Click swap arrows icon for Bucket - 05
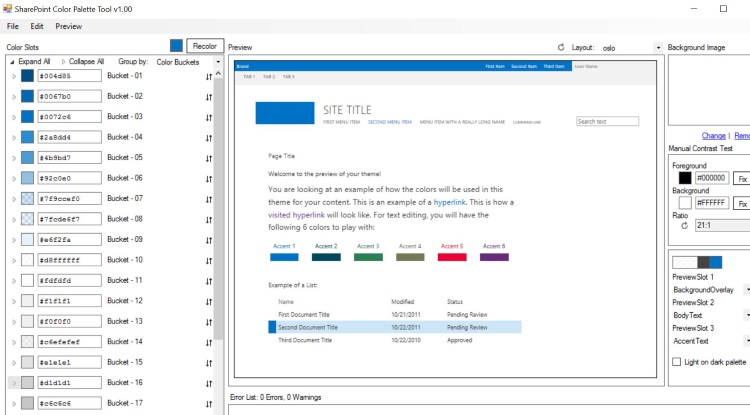This screenshot has width=750, height=415. [209, 158]
